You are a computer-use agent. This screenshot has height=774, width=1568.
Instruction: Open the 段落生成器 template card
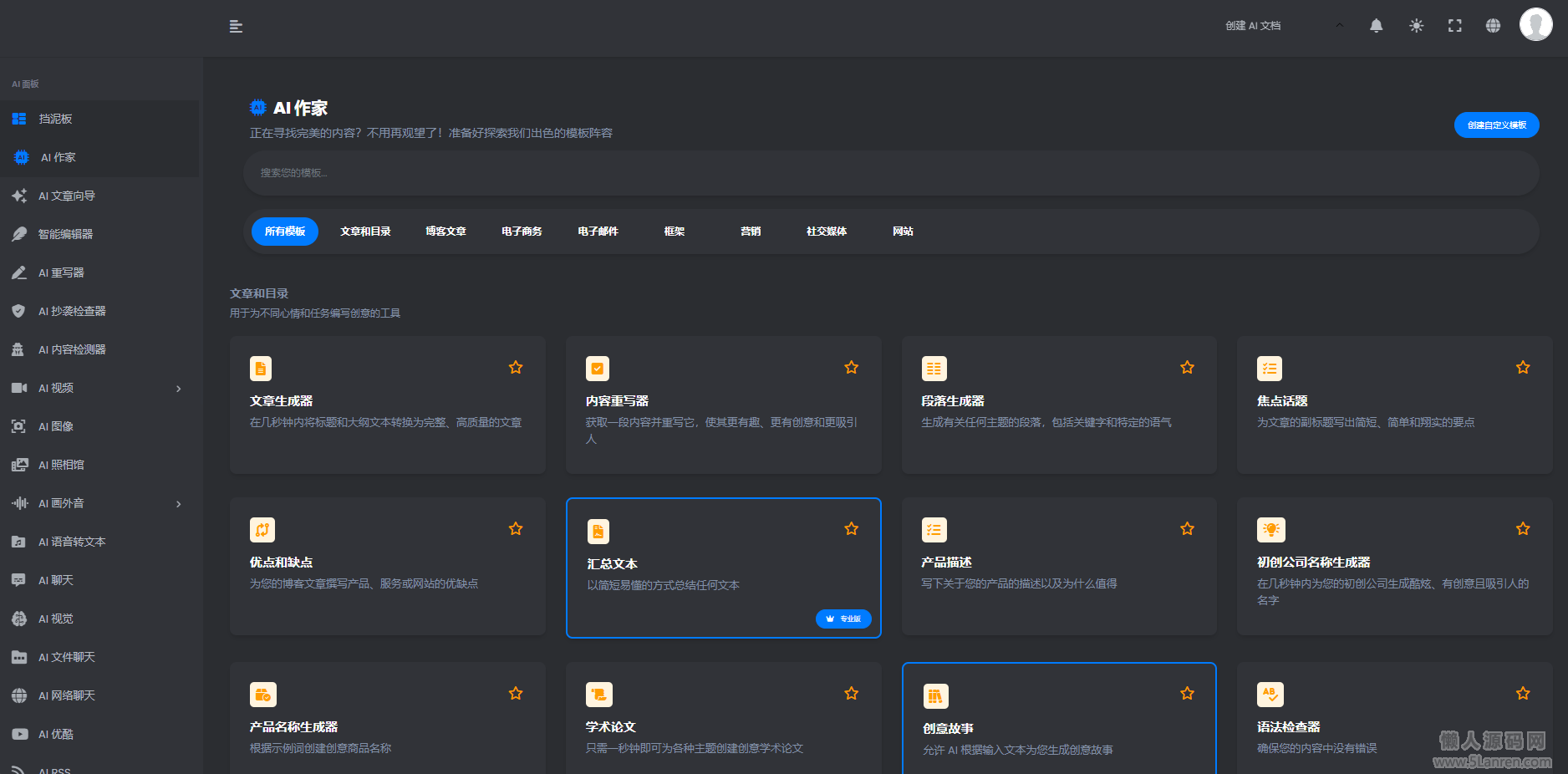tap(1058, 405)
